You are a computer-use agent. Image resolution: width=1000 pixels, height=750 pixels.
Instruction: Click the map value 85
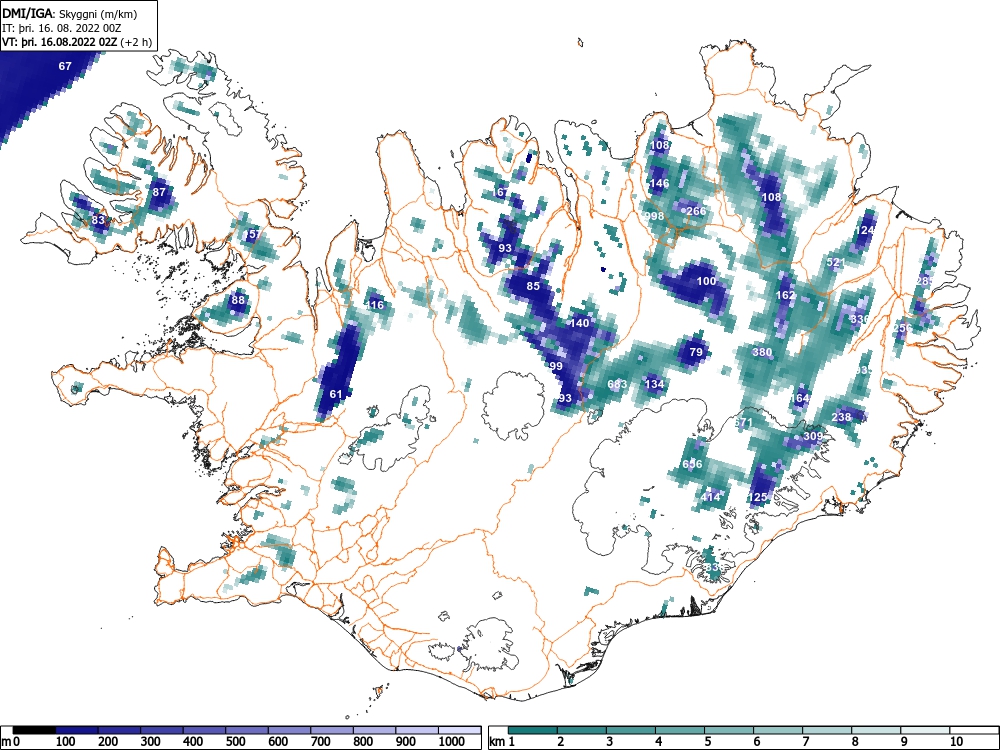533,286
